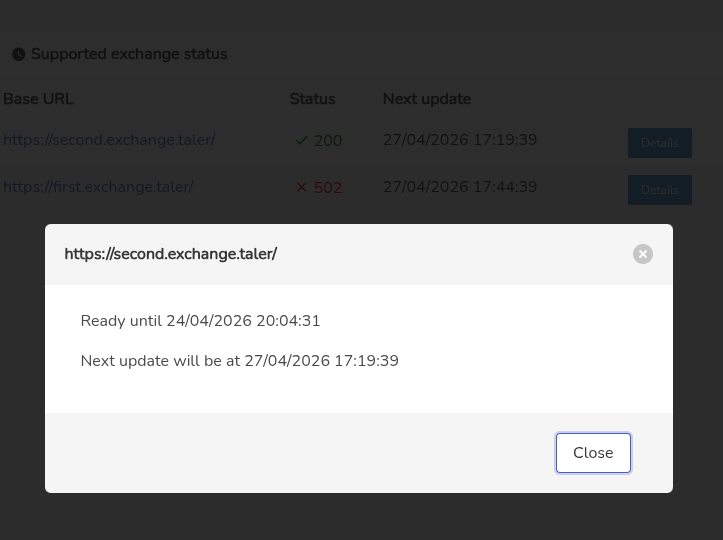The height and width of the screenshot is (540, 723).
Task: Click Details button for first.exchange.taler row
Action: point(659,190)
